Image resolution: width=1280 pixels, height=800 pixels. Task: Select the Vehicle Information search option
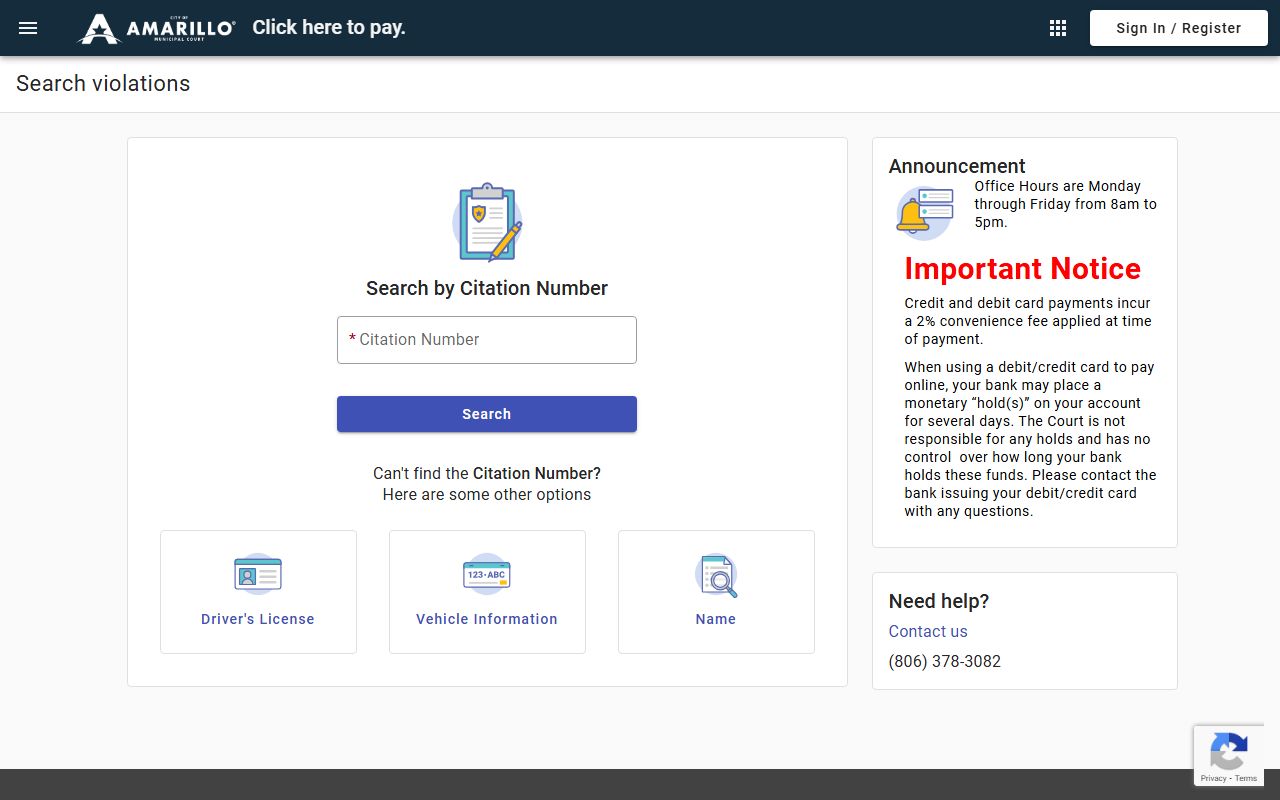[487, 592]
